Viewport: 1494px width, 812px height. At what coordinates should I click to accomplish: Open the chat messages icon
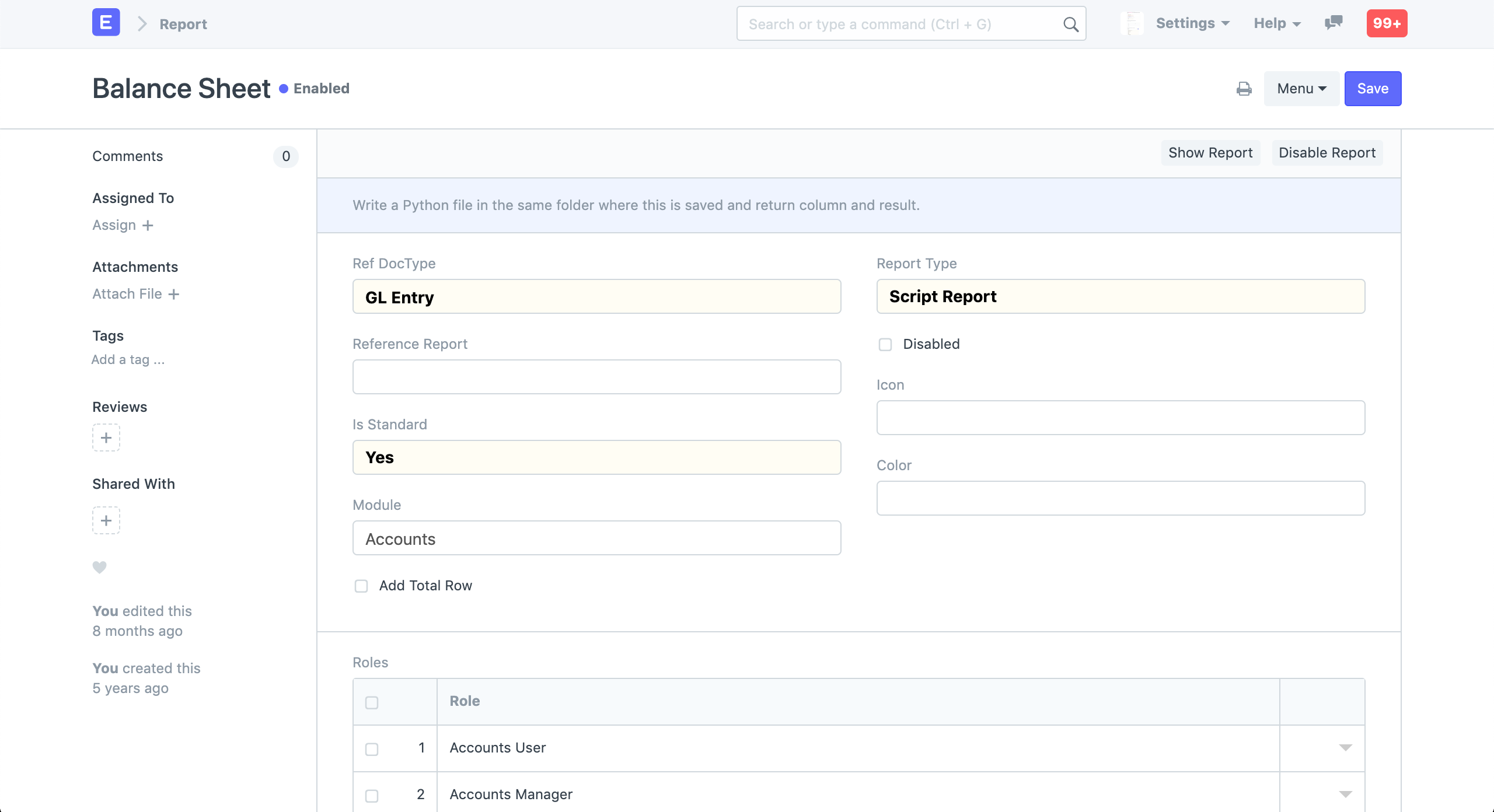1333,23
